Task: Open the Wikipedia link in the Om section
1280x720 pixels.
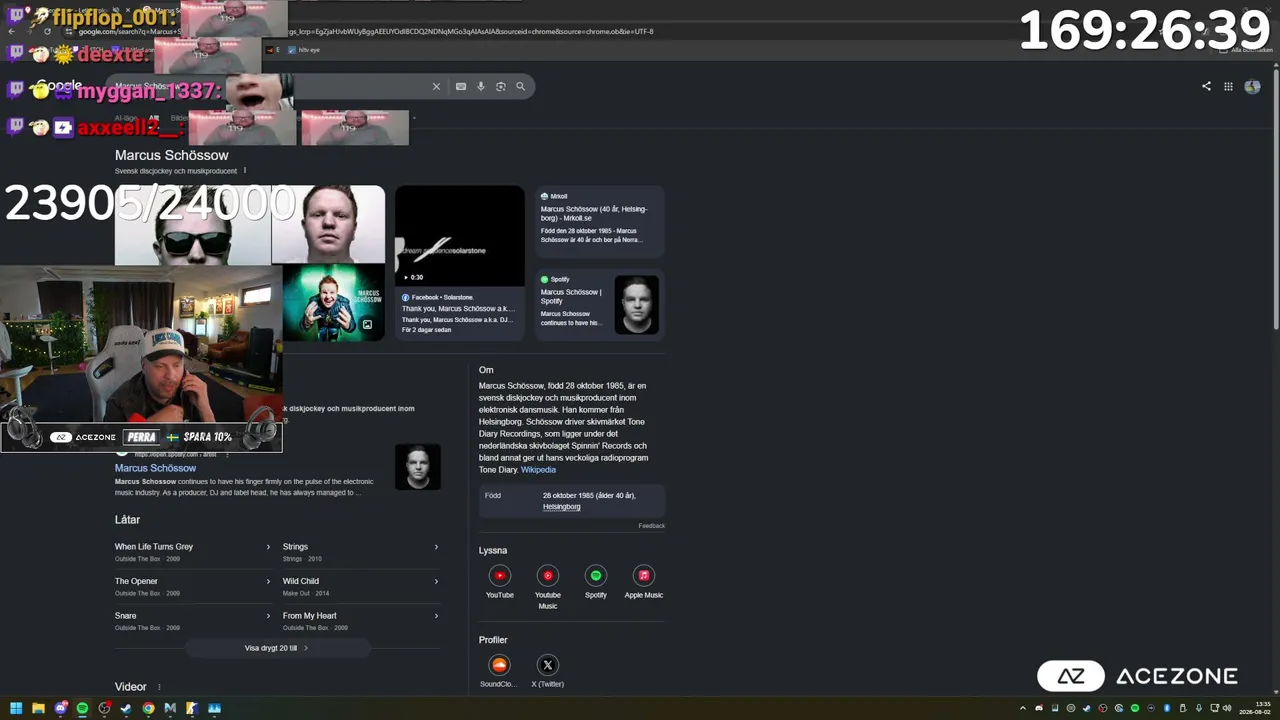Action: point(538,470)
